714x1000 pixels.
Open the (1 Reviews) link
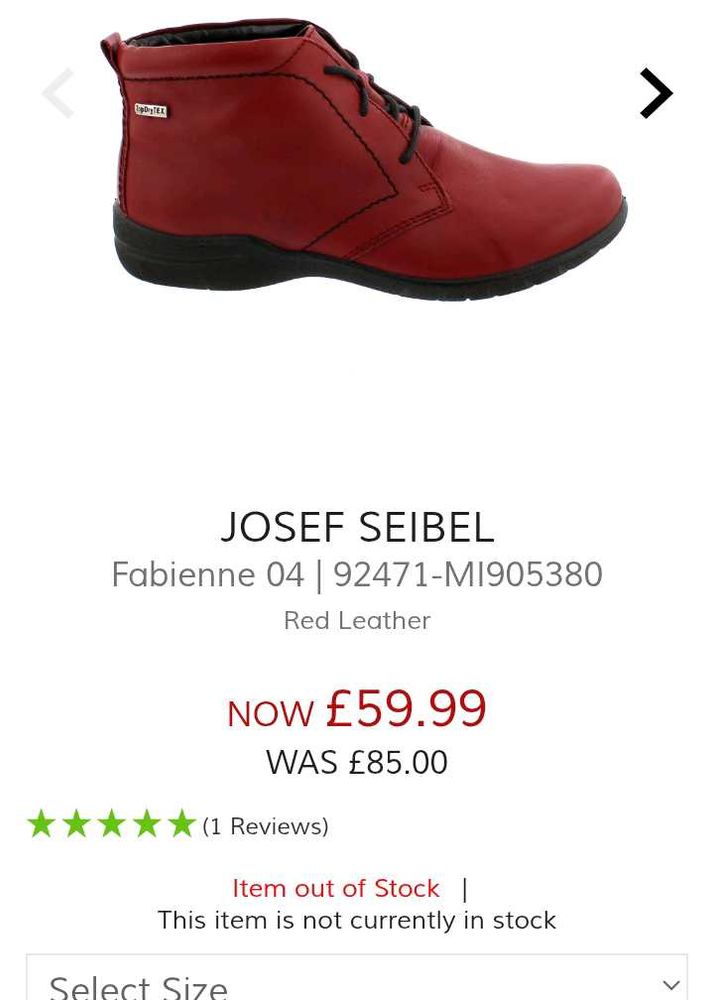pyautogui.click(x=265, y=826)
